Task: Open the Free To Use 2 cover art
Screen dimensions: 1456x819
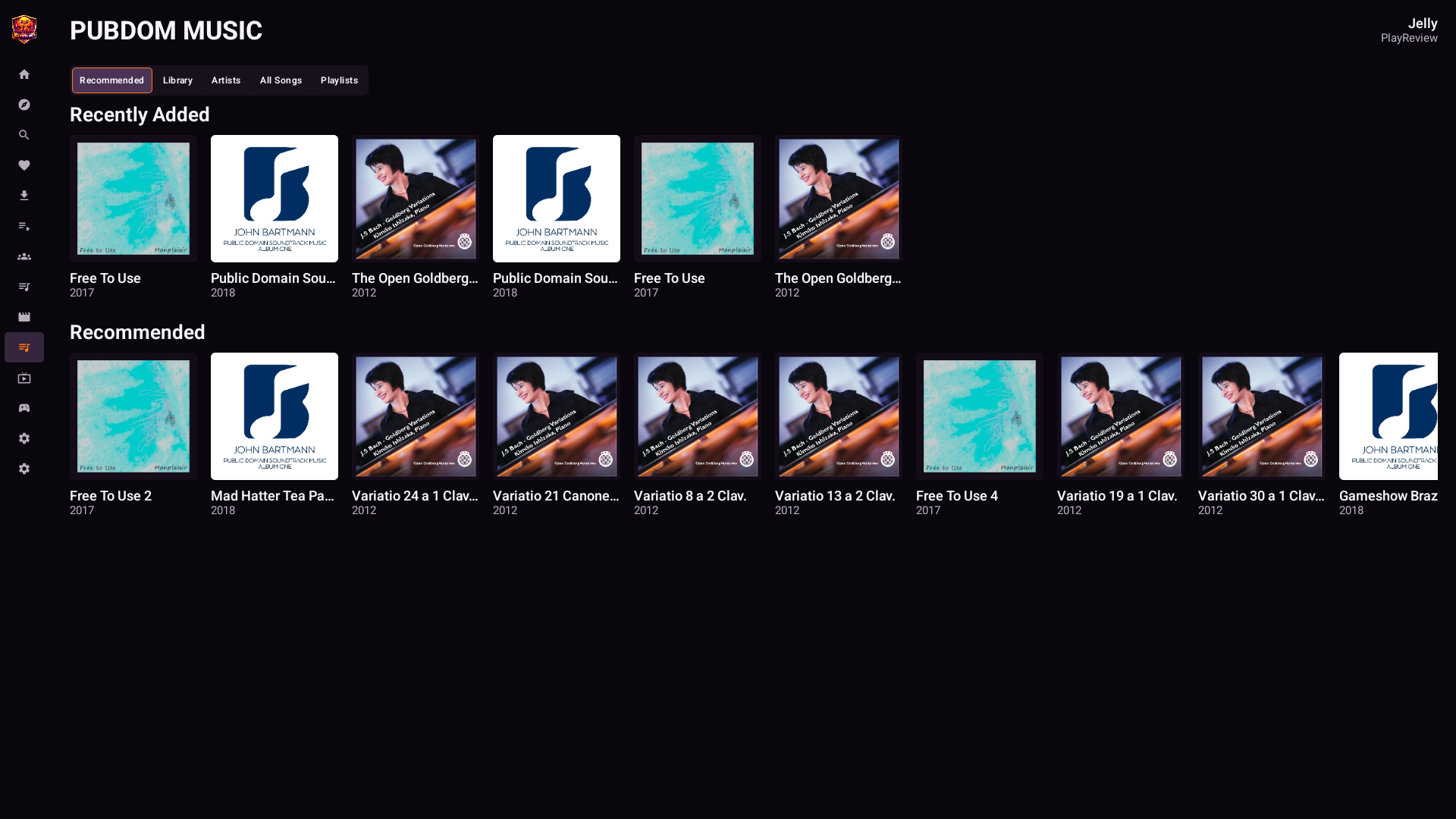Action: click(133, 416)
